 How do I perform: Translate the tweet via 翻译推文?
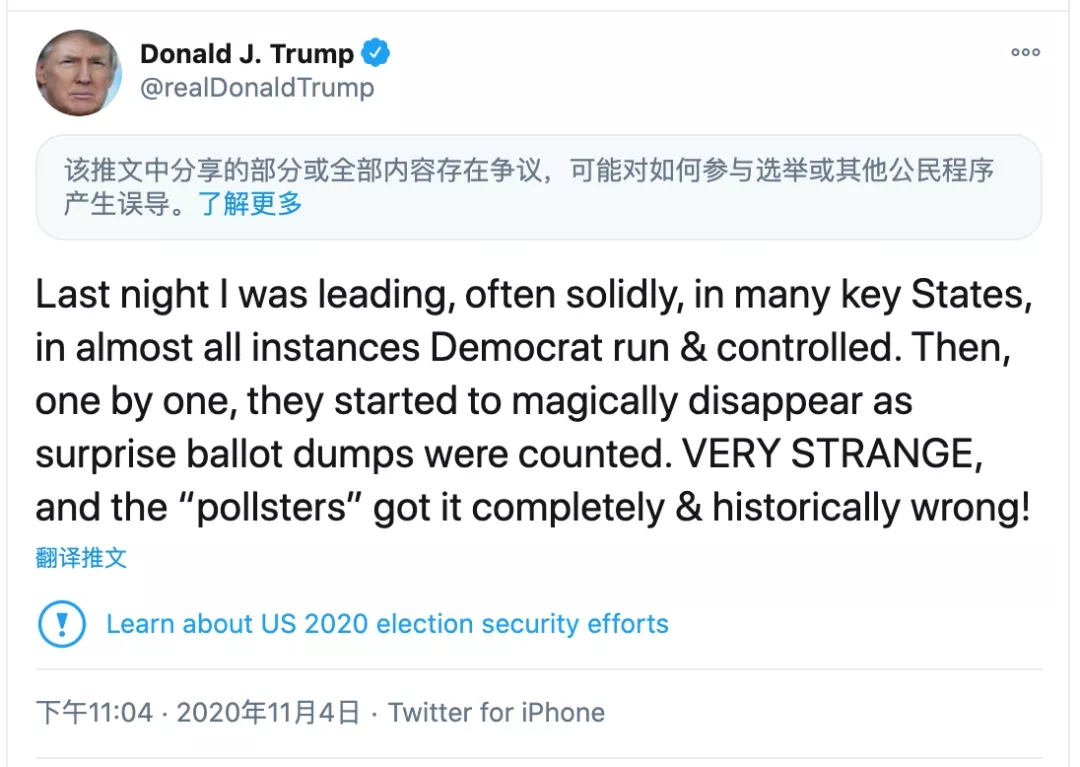tap(82, 557)
